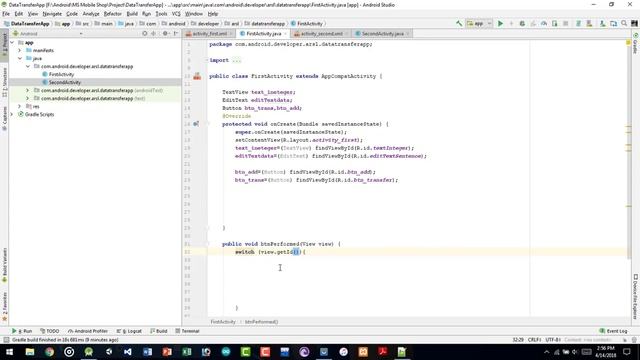
Task: Expand the Gradle Scripts node arrow
Action: [x=12, y=114]
